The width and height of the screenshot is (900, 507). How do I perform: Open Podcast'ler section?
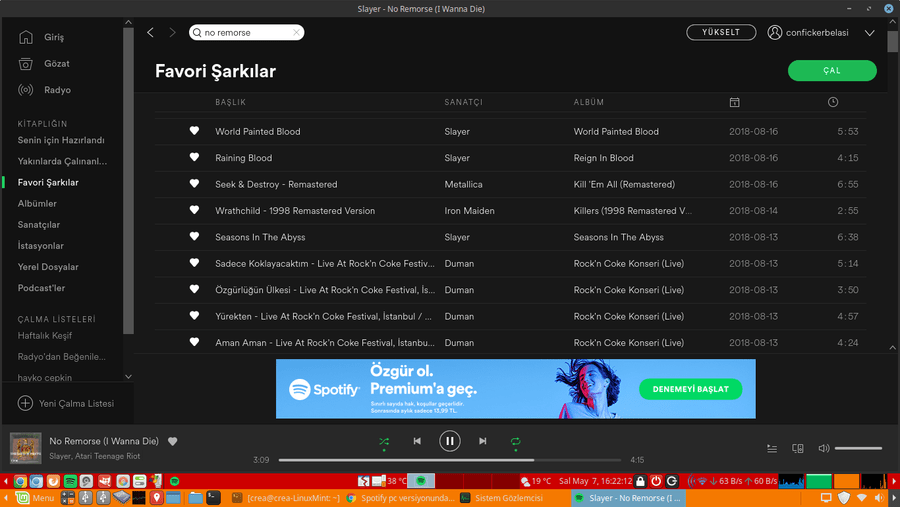click(x=41, y=288)
